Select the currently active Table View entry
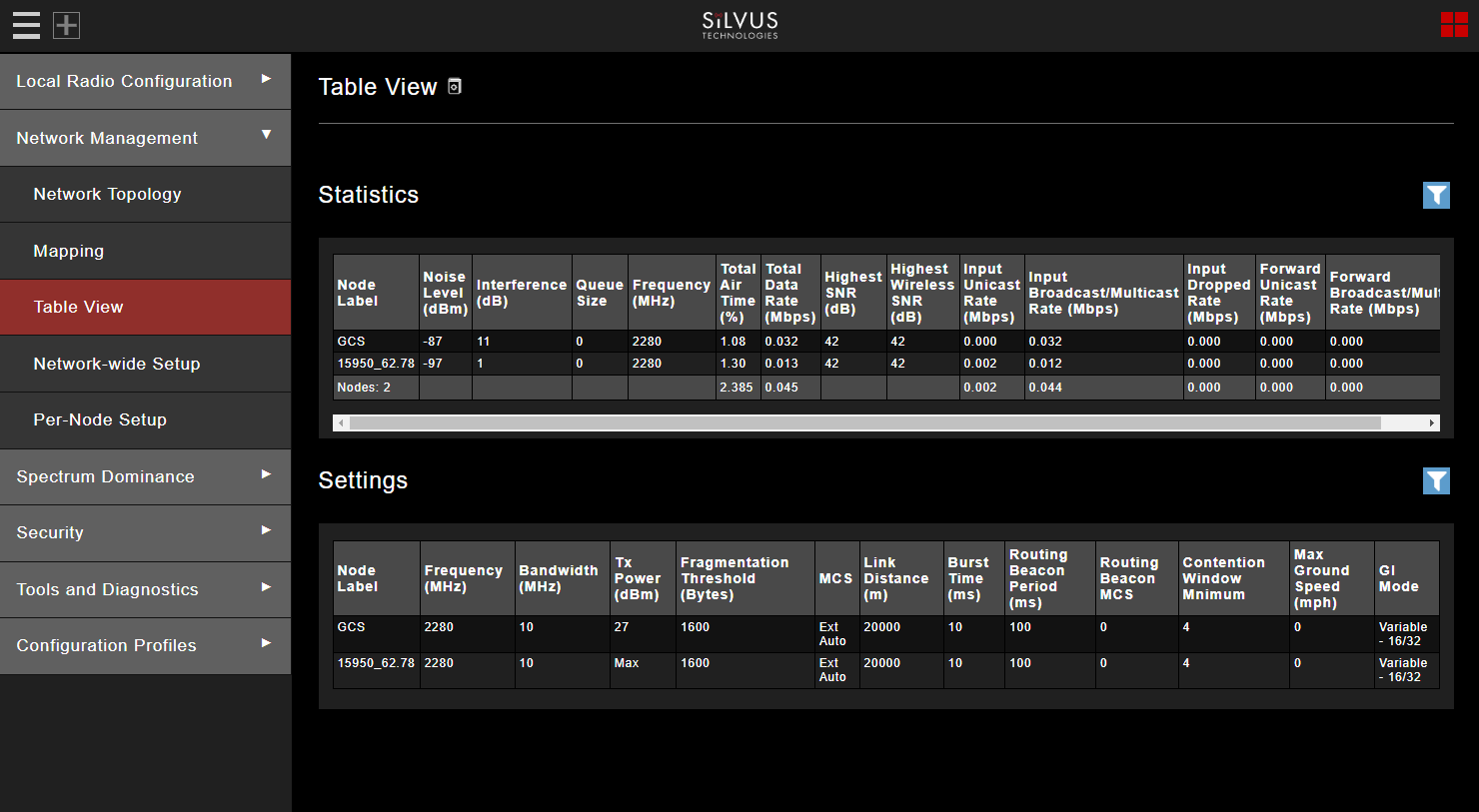This screenshot has width=1479, height=812. [x=146, y=307]
